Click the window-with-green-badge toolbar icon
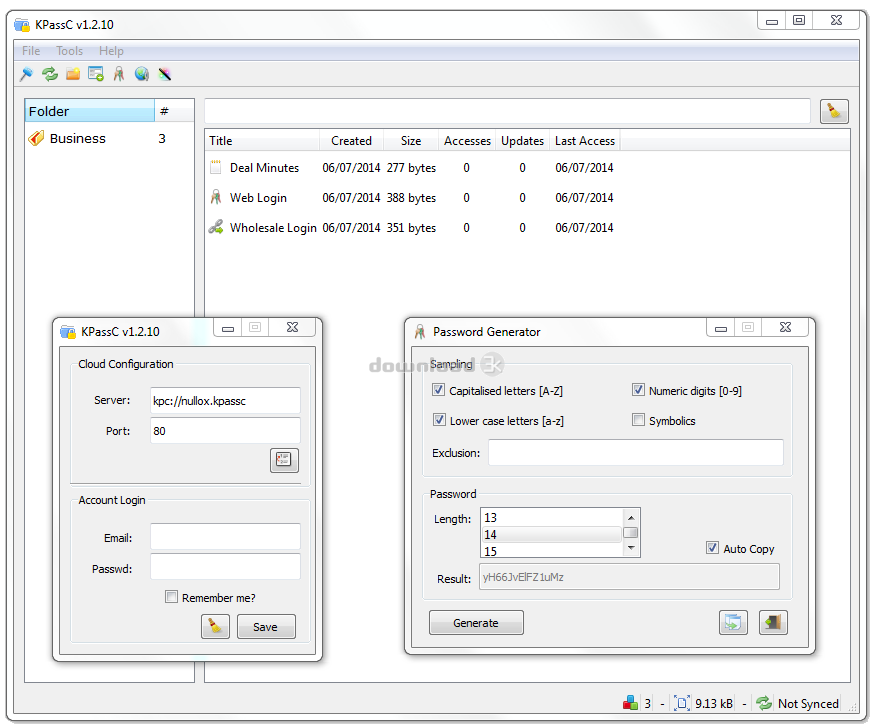The height and width of the screenshot is (728, 875). 96,74
